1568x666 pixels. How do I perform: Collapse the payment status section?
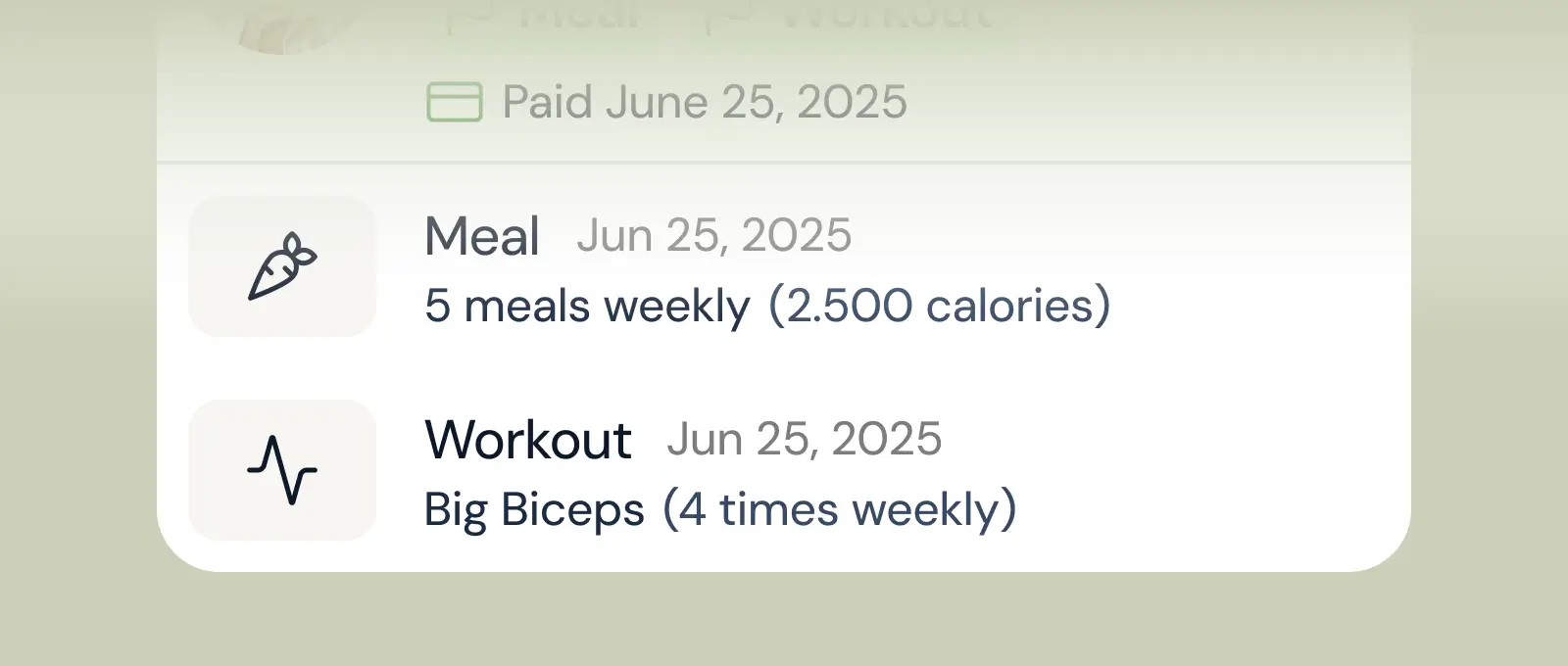702,100
